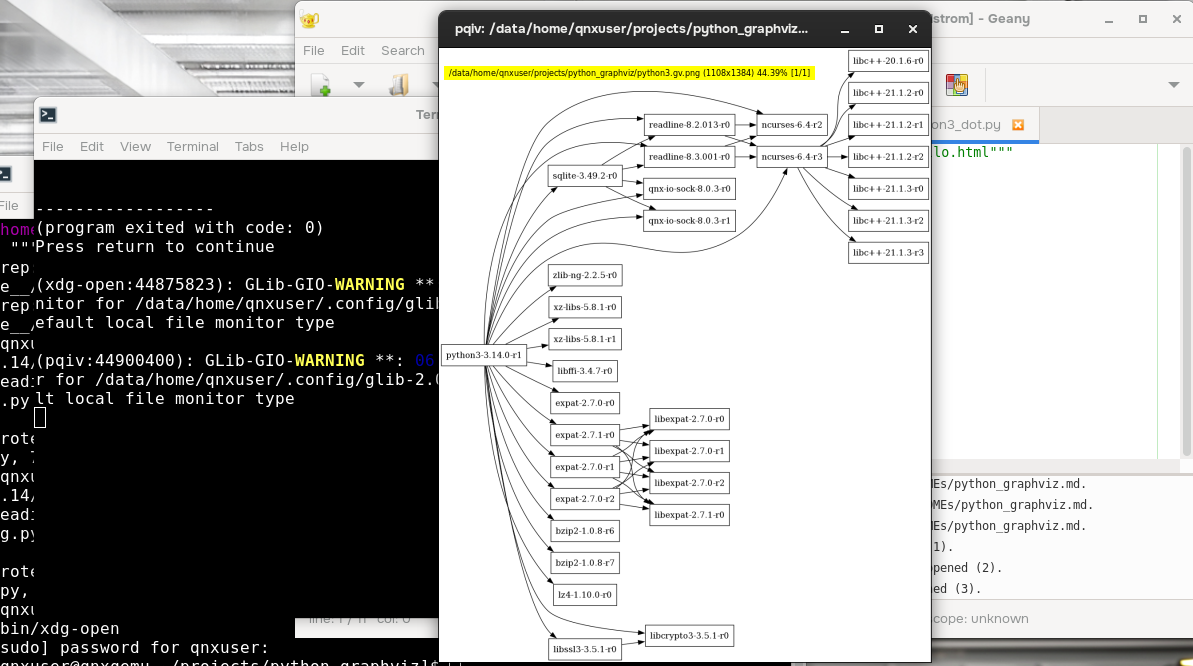
Task: Click the Open file icon in Geany
Action: pos(399,85)
